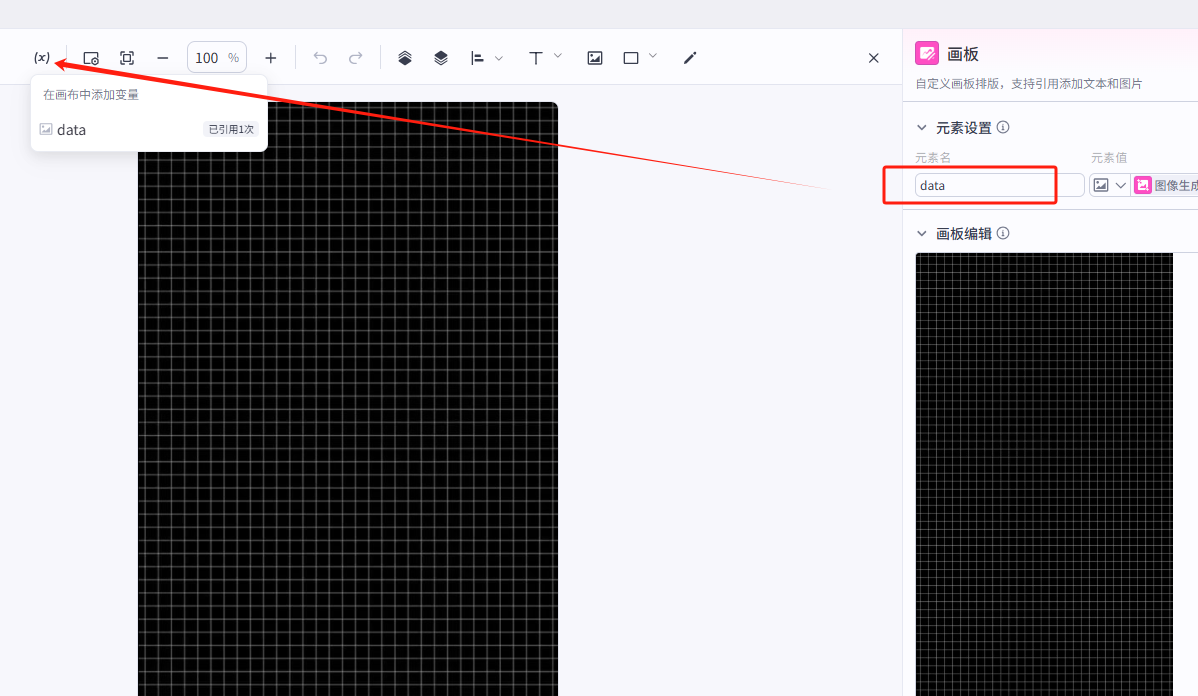
Task: Click the undo arrow
Action: (320, 58)
